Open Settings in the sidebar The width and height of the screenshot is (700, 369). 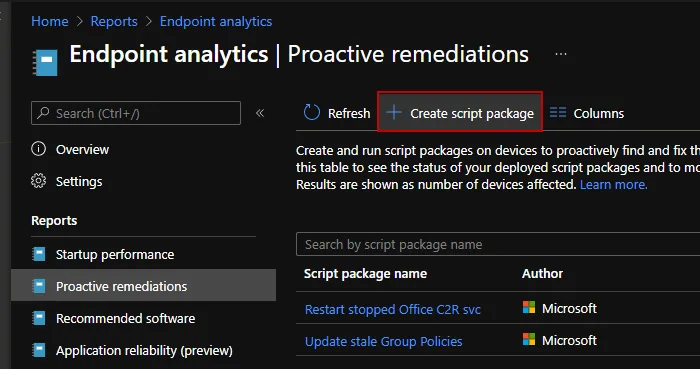[79, 182]
